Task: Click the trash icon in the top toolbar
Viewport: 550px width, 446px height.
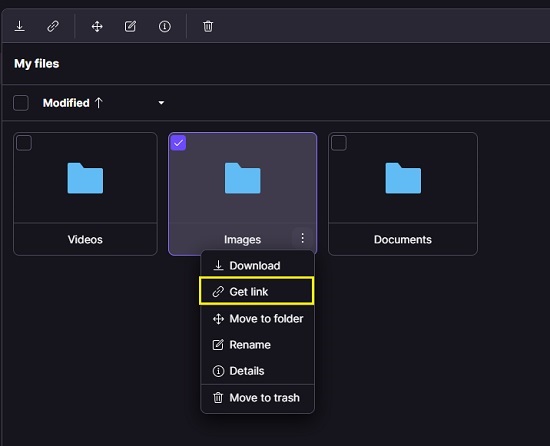Action: tap(208, 26)
